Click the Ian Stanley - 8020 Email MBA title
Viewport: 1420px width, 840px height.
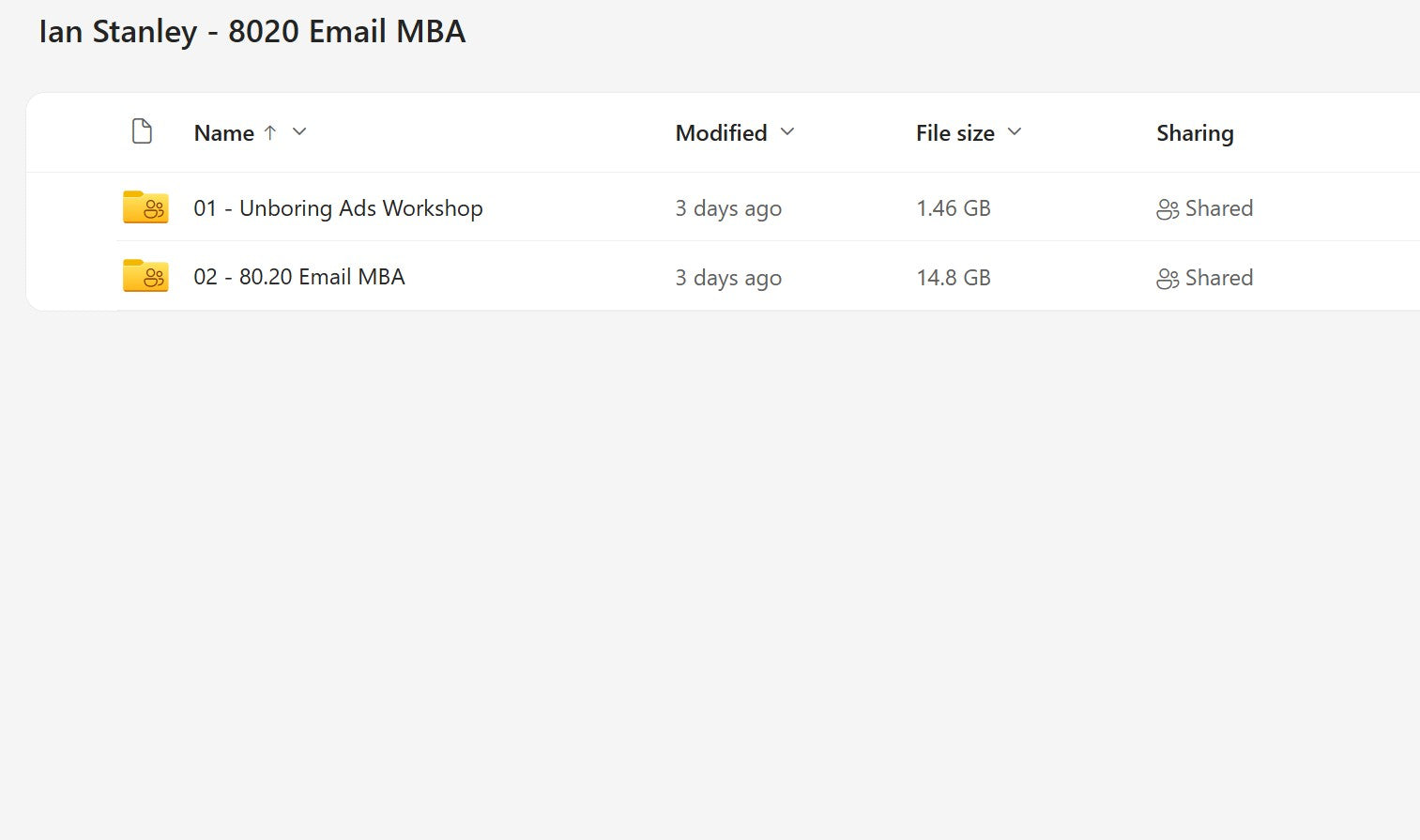pyautogui.click(x=252, y=32)
